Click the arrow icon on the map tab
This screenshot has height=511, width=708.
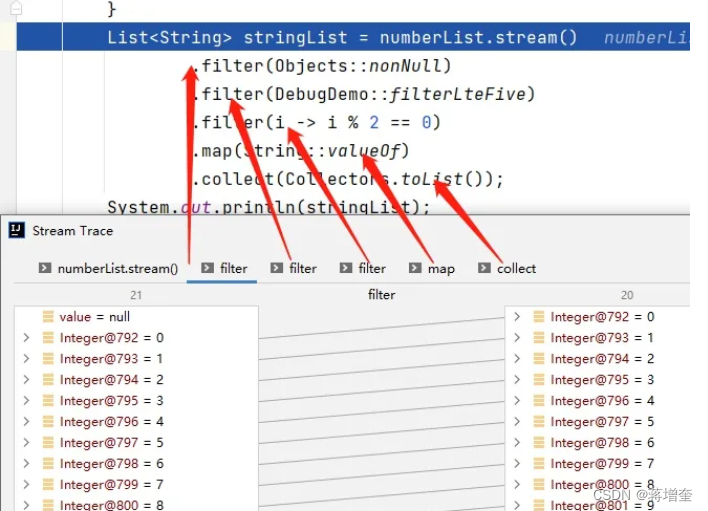click(415, 268)
